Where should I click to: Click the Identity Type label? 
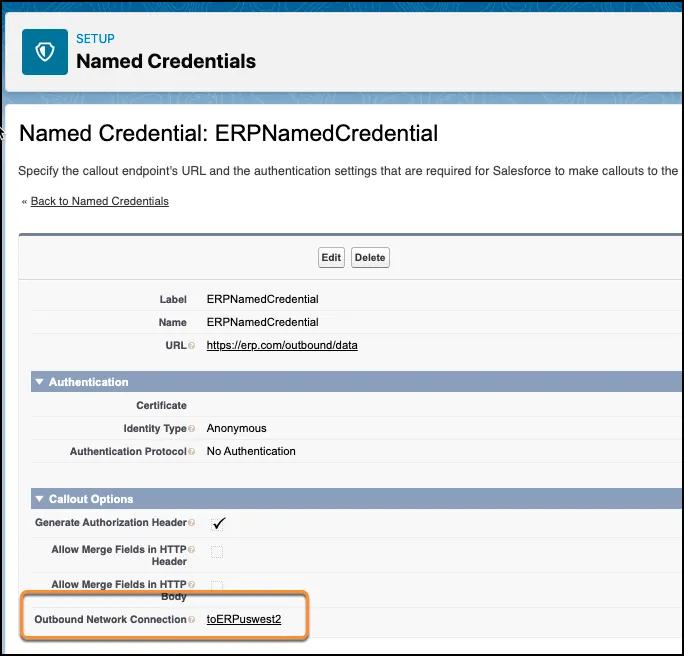point(155,428)
